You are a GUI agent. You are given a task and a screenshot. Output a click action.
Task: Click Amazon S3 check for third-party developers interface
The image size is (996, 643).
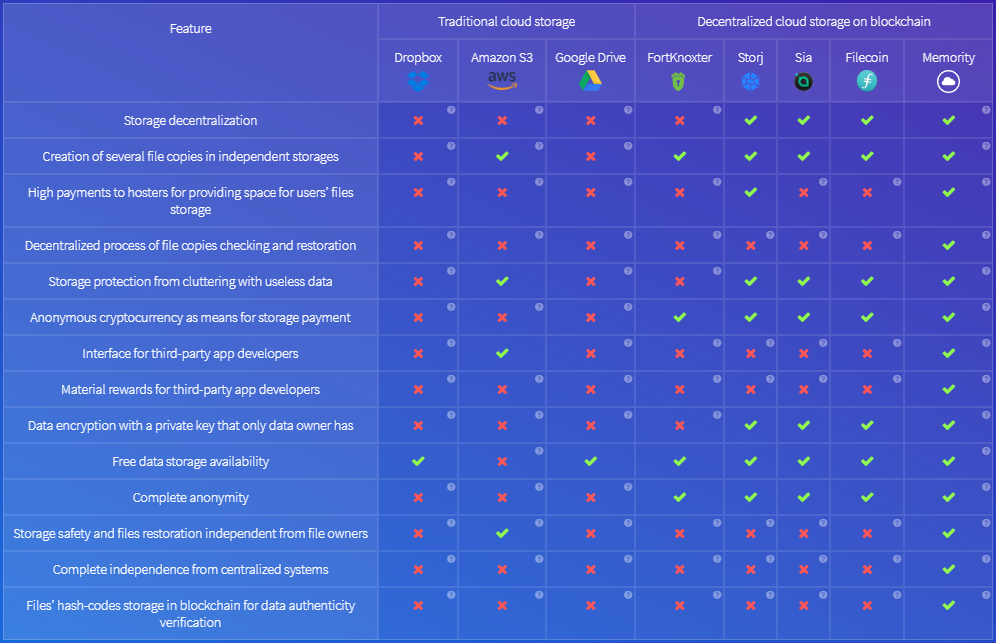pyautogui.click(x=502, y=353)
